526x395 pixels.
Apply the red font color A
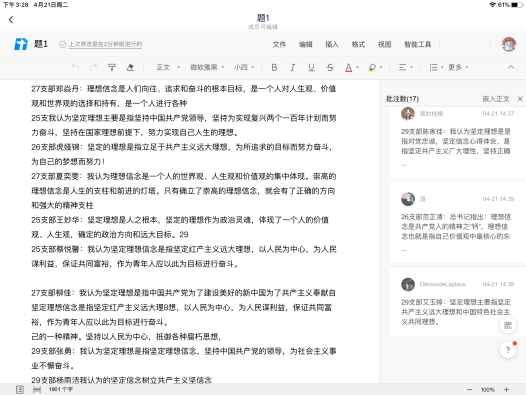point(349,67)
